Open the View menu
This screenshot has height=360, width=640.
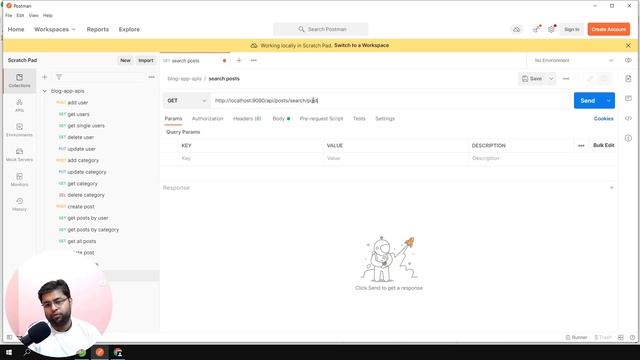point(33,16)
